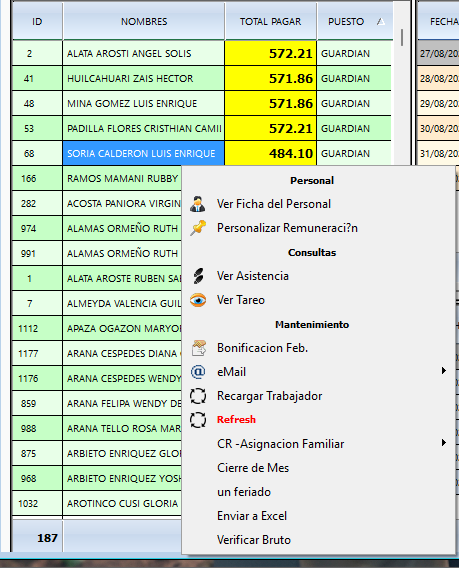
Task: Sort by the NOMBRES column header
Action: [x=144, y=22]
